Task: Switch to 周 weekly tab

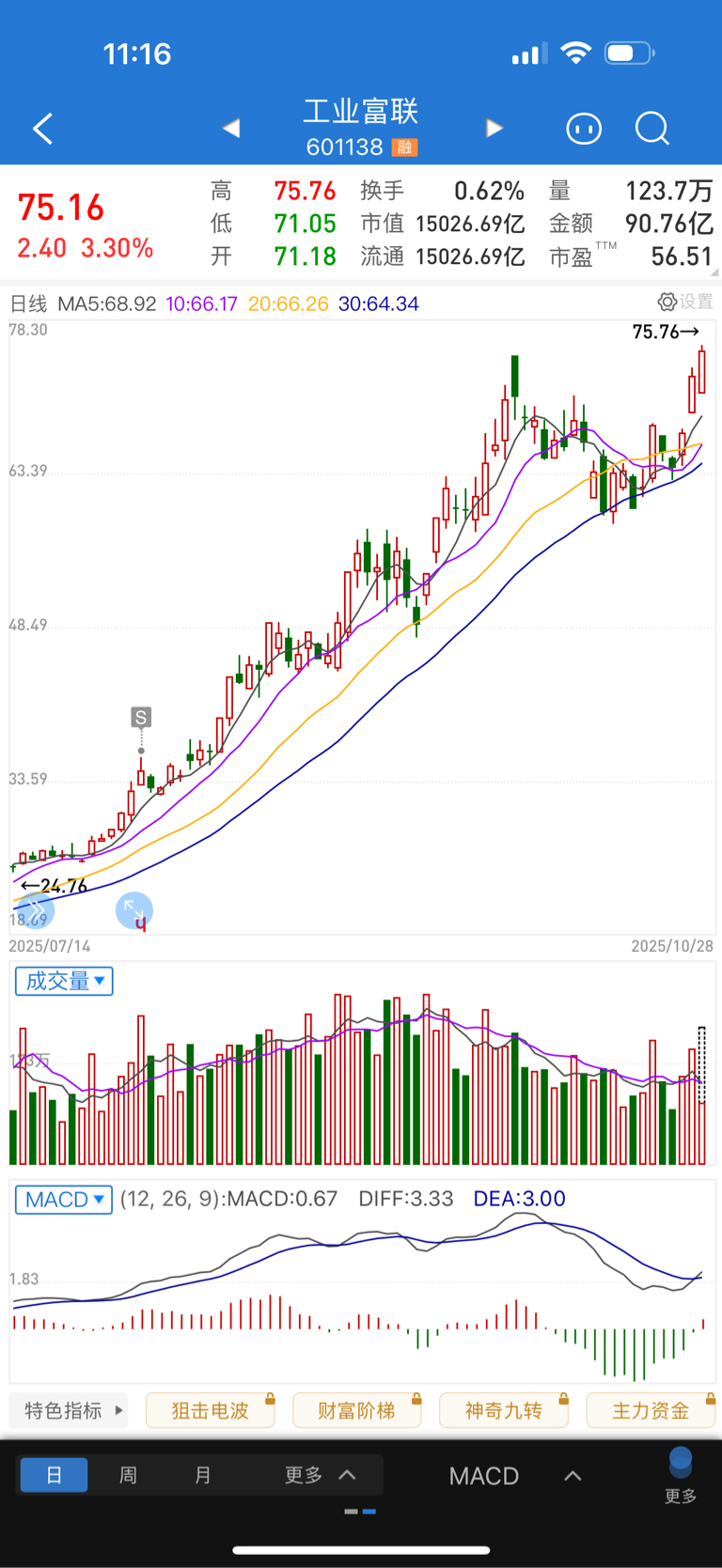Action: click(x=128, y=1475)
